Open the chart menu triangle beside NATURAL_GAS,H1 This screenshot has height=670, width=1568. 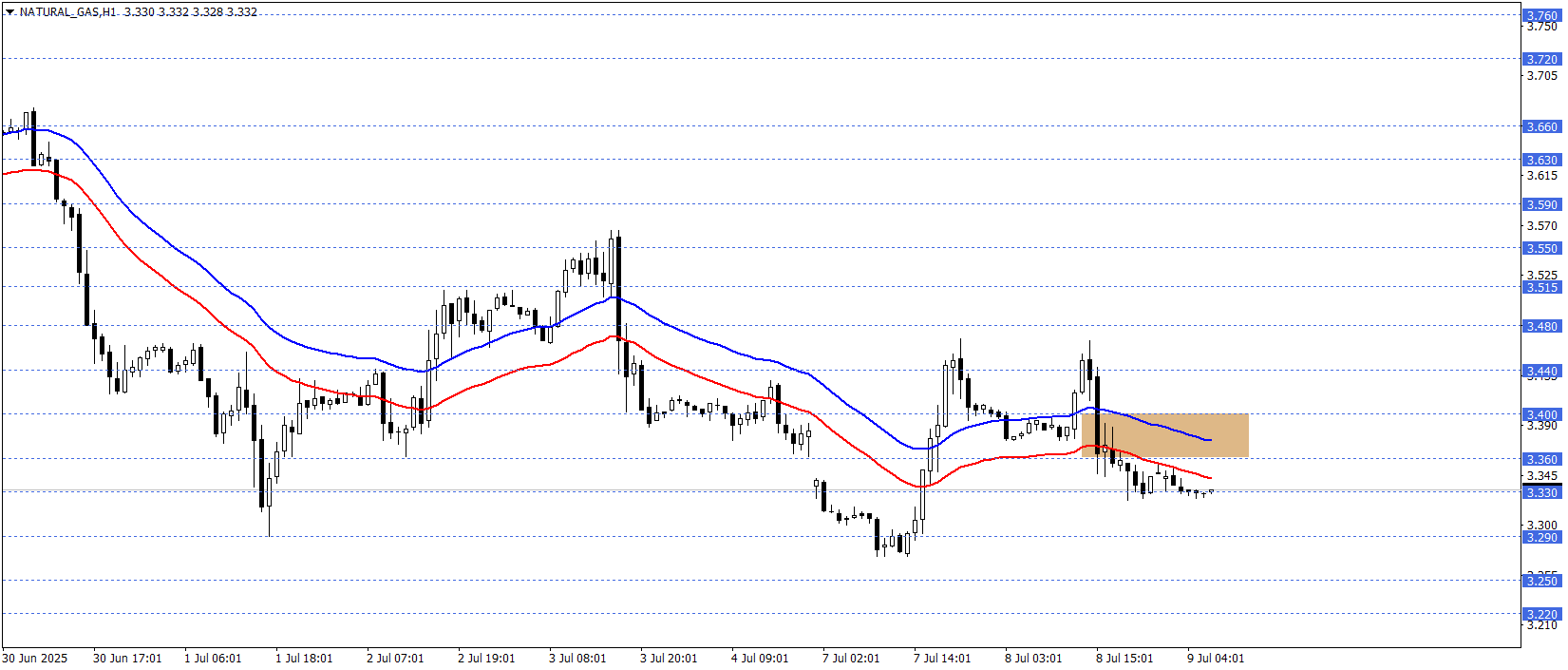click(9, 12)
